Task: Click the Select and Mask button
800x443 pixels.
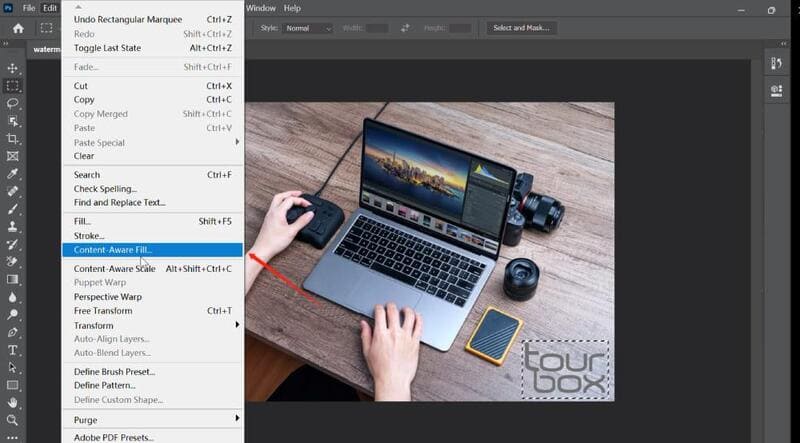Action: 521,28
